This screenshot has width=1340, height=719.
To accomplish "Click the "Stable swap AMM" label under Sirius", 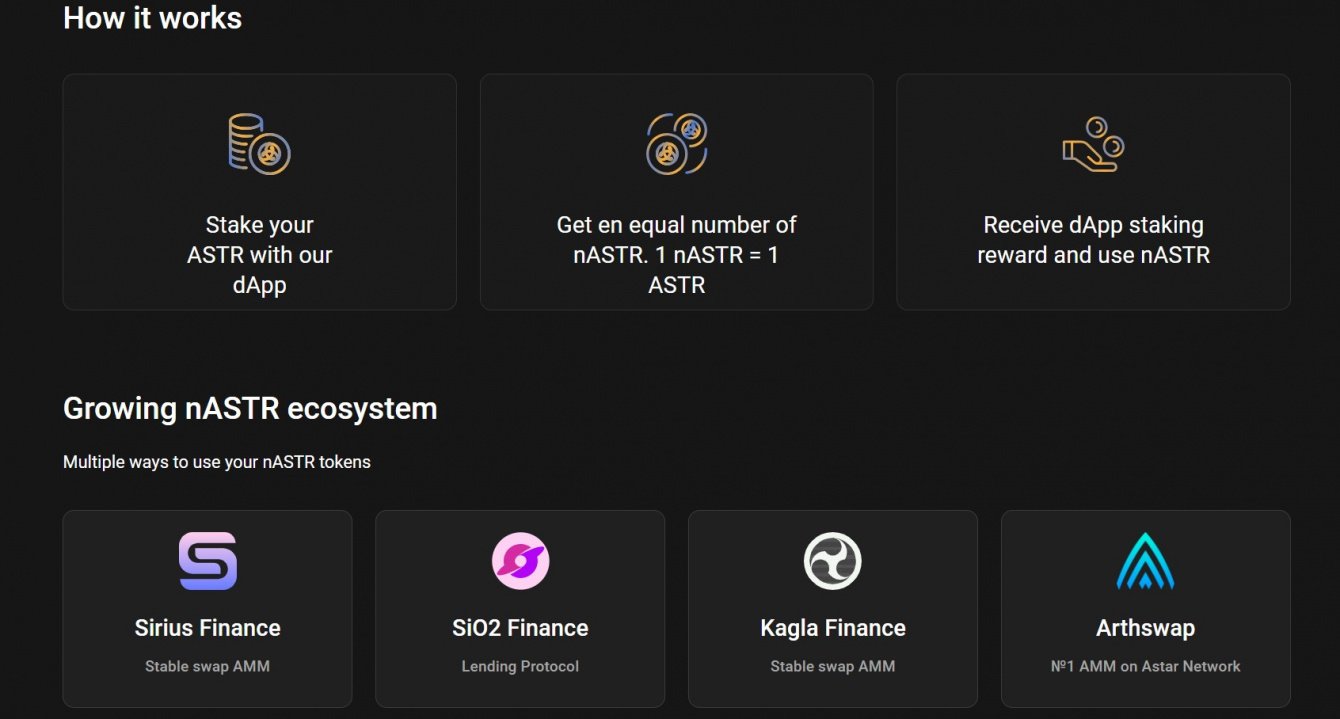I will [x=208, y=666].
